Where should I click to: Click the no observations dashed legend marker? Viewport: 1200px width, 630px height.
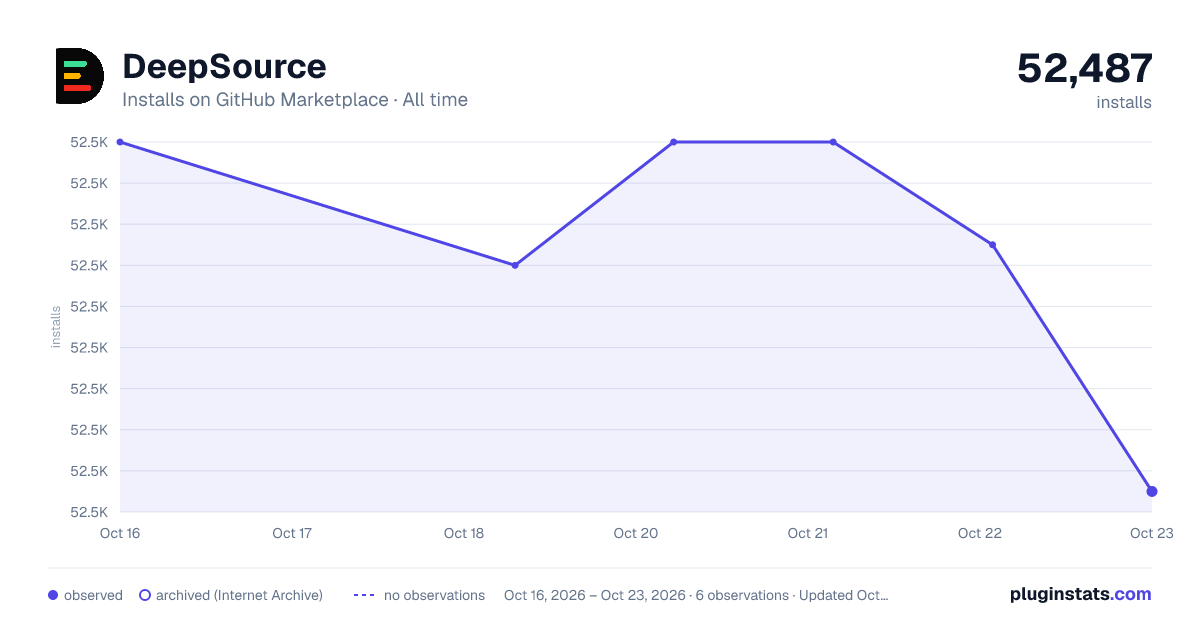pyautogui.click(x=364, y=595)
